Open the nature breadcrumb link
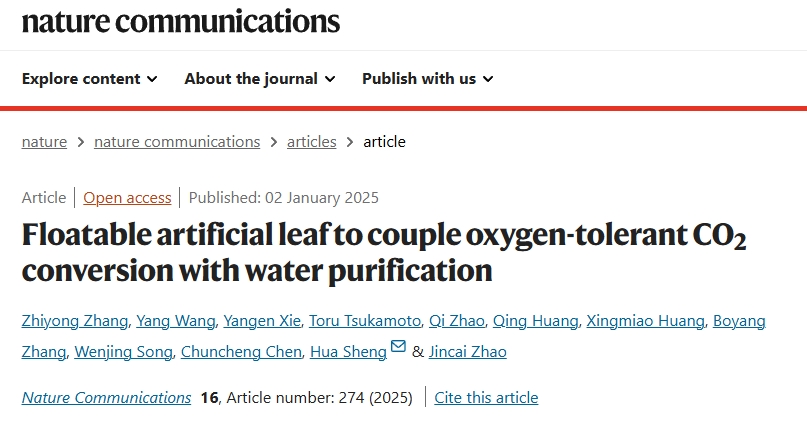The width and height of the screenshot is (807, 426). [44, 141]
